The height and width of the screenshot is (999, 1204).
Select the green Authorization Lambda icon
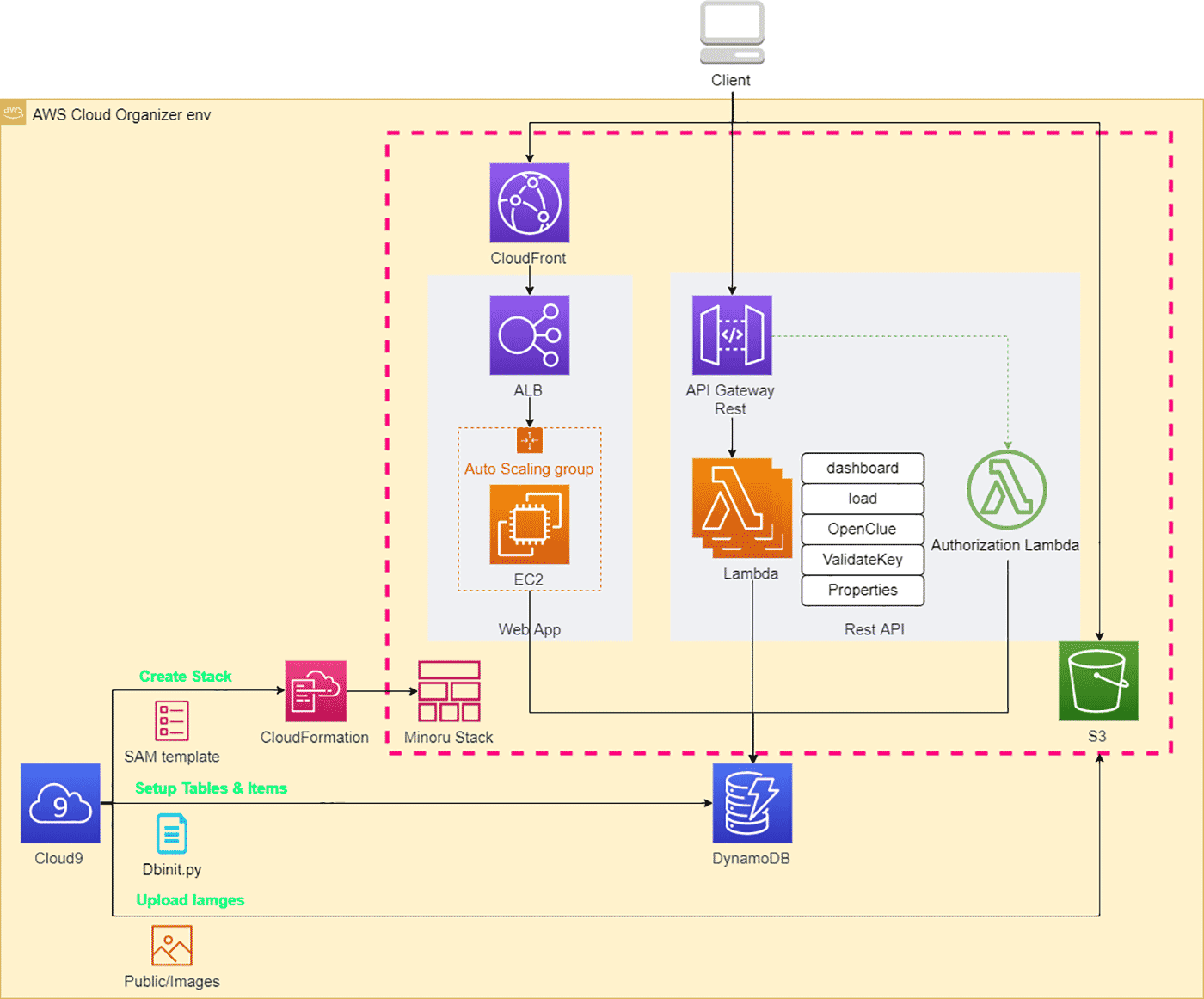pyautogui.click(x=1007, y=489)
